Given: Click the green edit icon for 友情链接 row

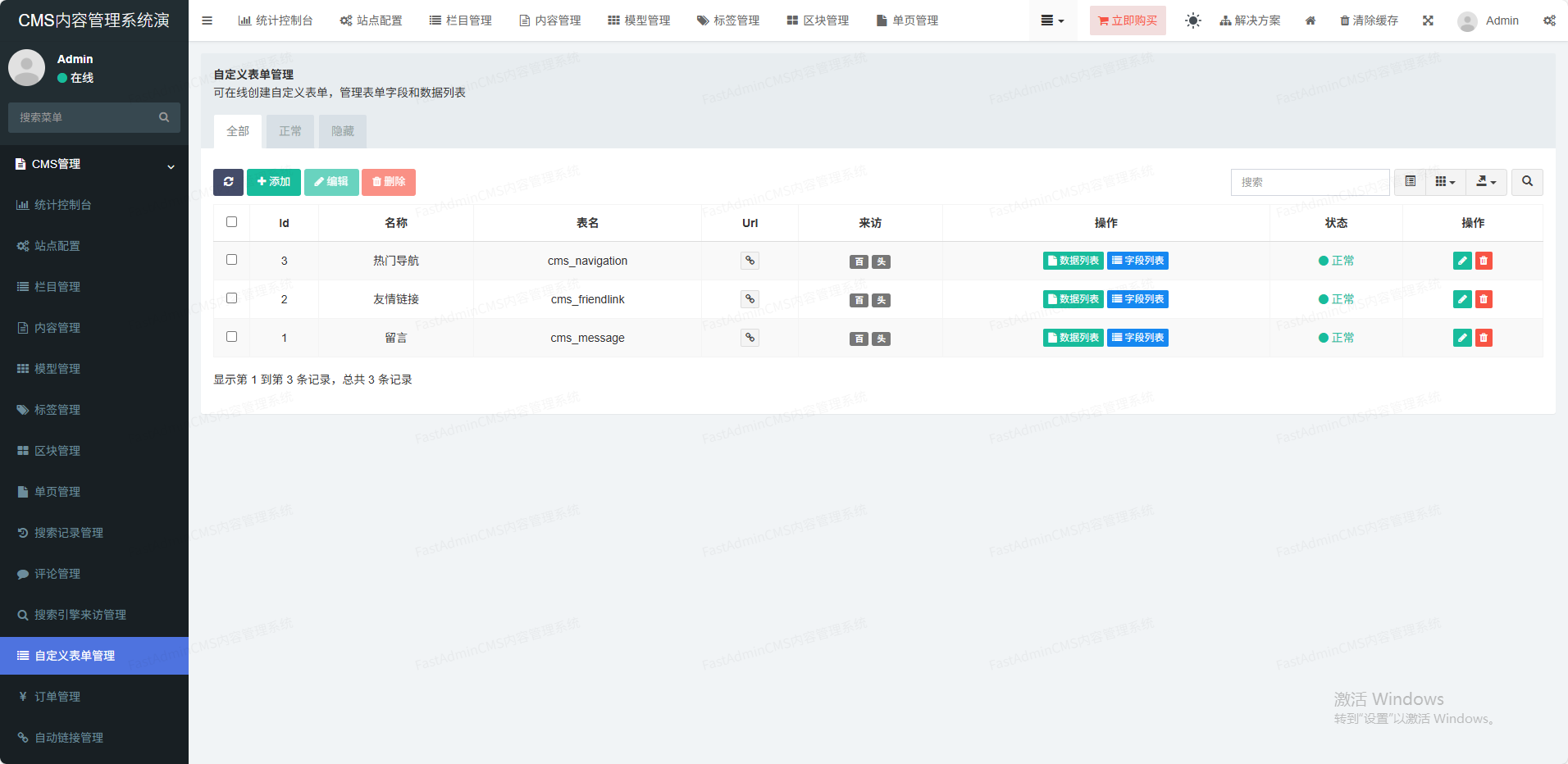Looking at the screenshot, I should tap(1461, 299).
